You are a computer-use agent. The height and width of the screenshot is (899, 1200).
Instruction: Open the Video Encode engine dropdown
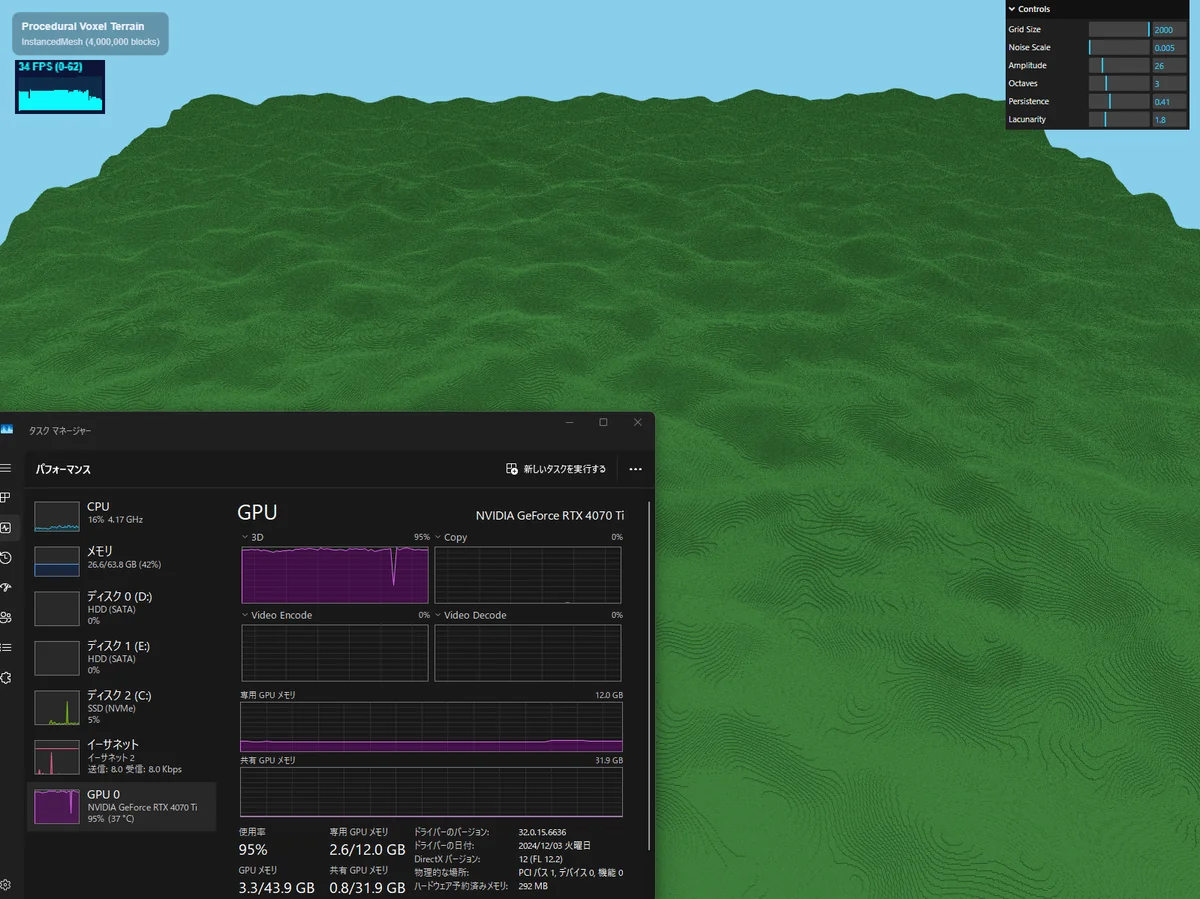(247, 615)
